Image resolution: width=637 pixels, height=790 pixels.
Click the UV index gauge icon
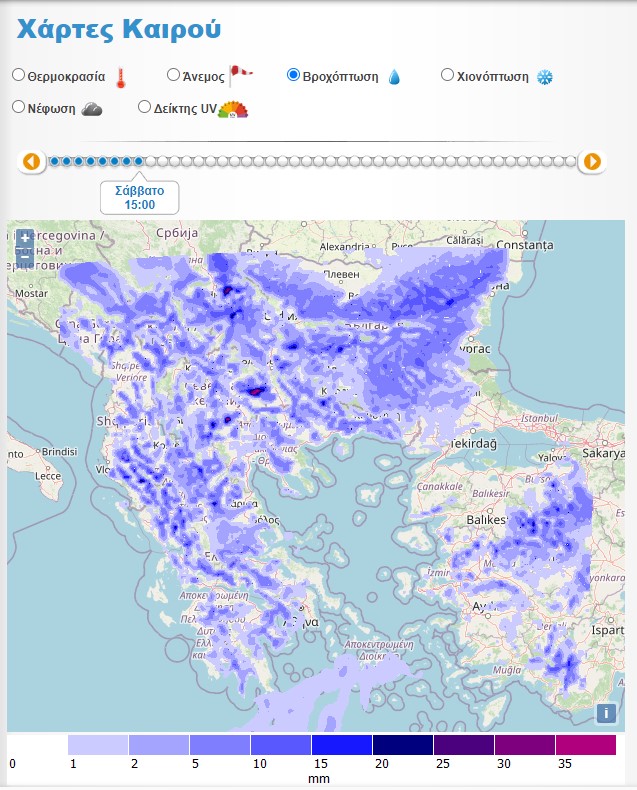coord(233,109)
